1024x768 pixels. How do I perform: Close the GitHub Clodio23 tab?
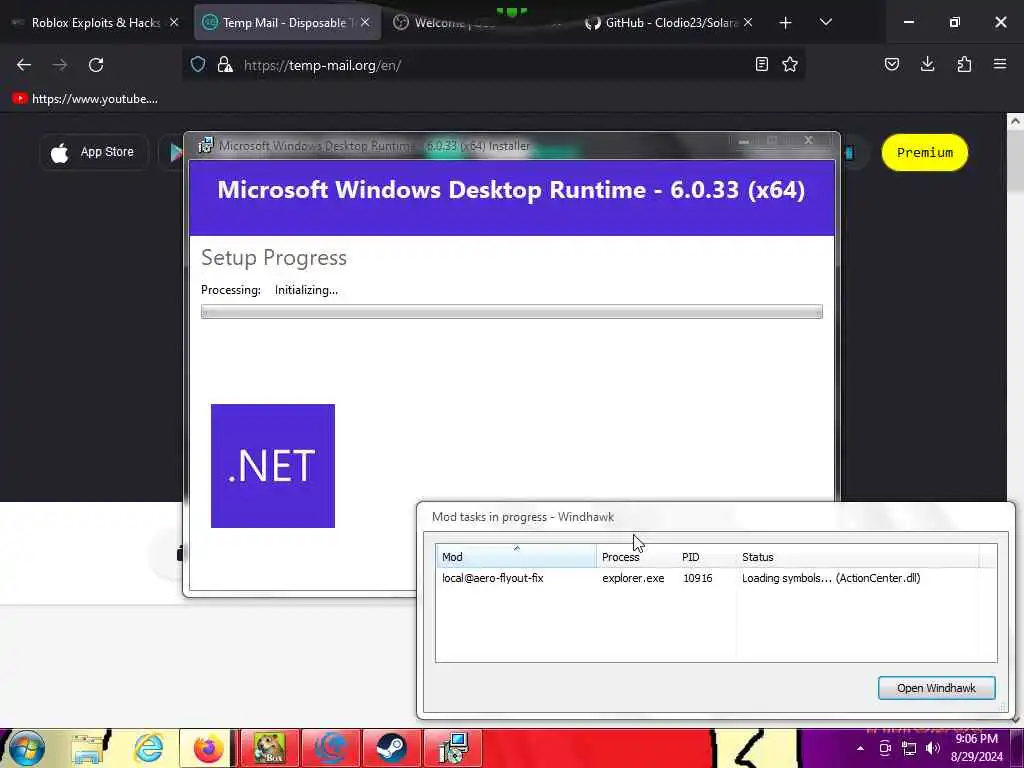(x=748, y=22)
